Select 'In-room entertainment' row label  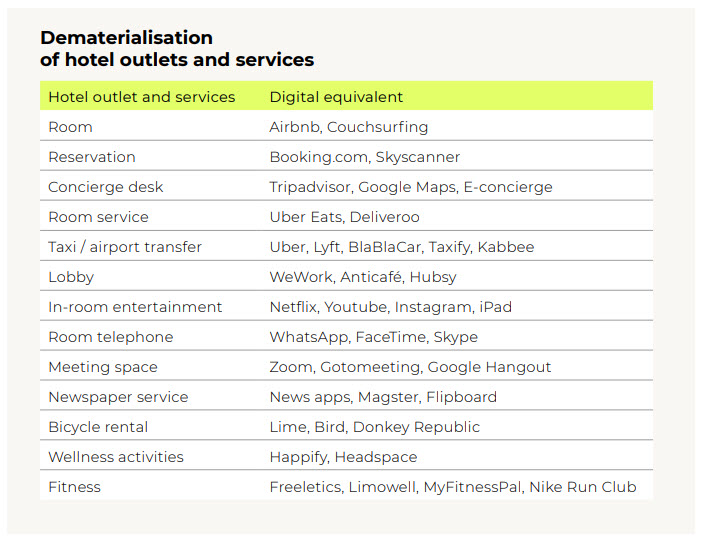[x=135, y=307]
